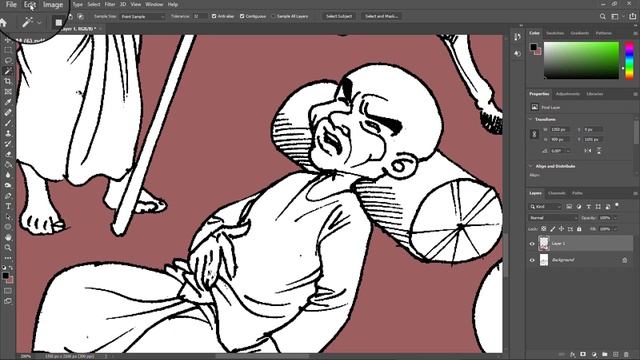Open the Fill dropdown arrow
Viewport: 640px width, 360px height.
coord(615,229)
